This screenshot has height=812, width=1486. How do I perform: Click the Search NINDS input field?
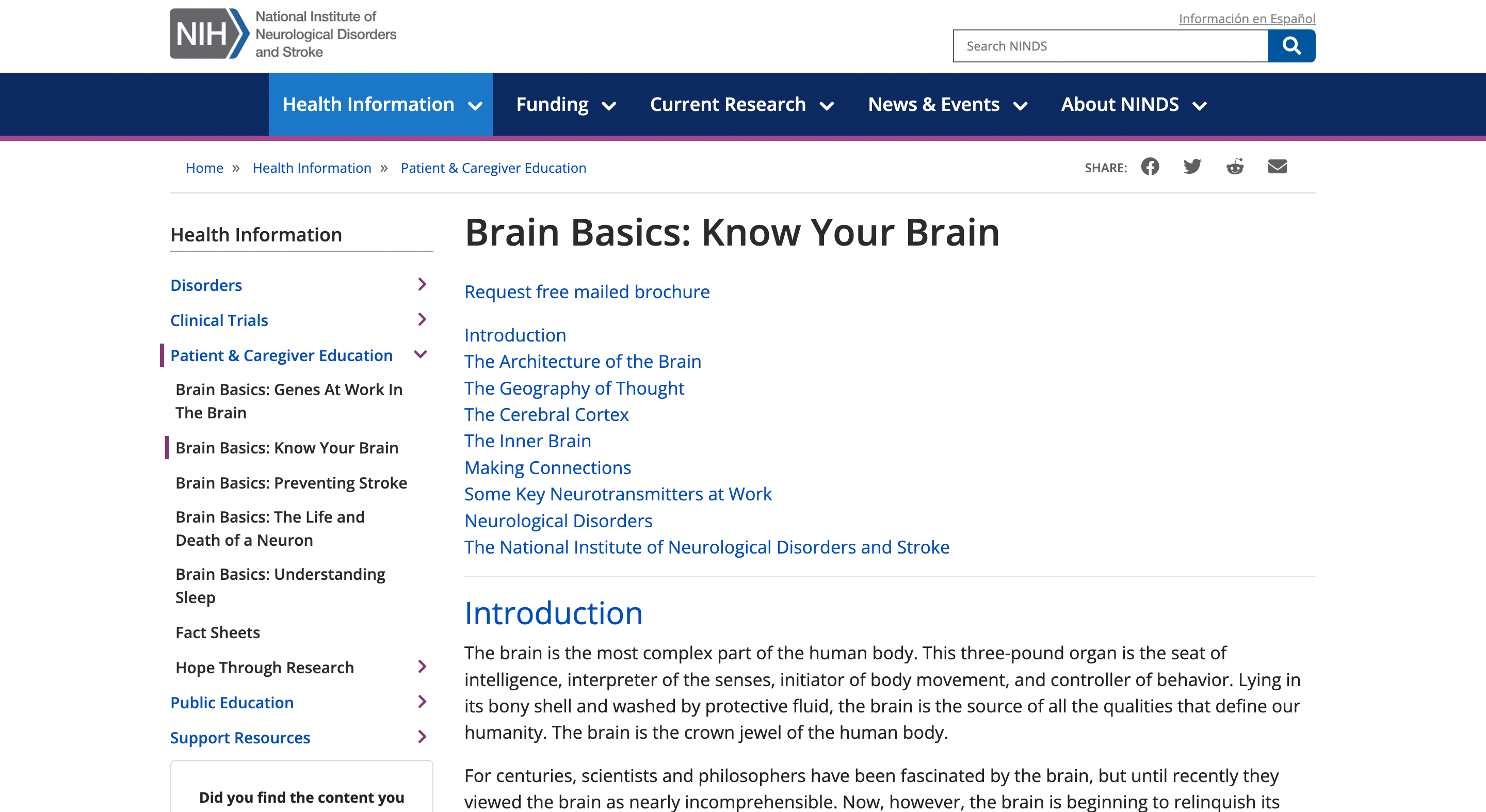point(1110,46)
